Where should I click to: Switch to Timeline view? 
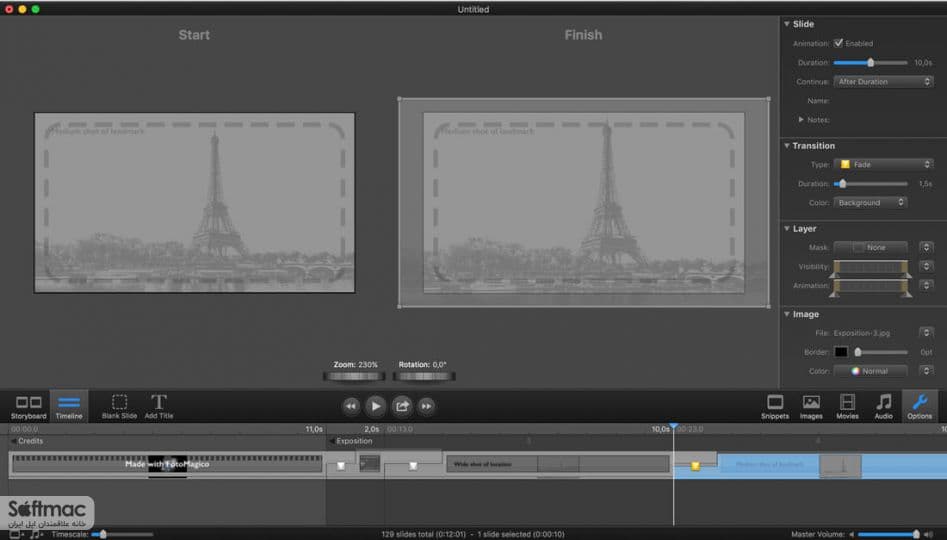69,407
